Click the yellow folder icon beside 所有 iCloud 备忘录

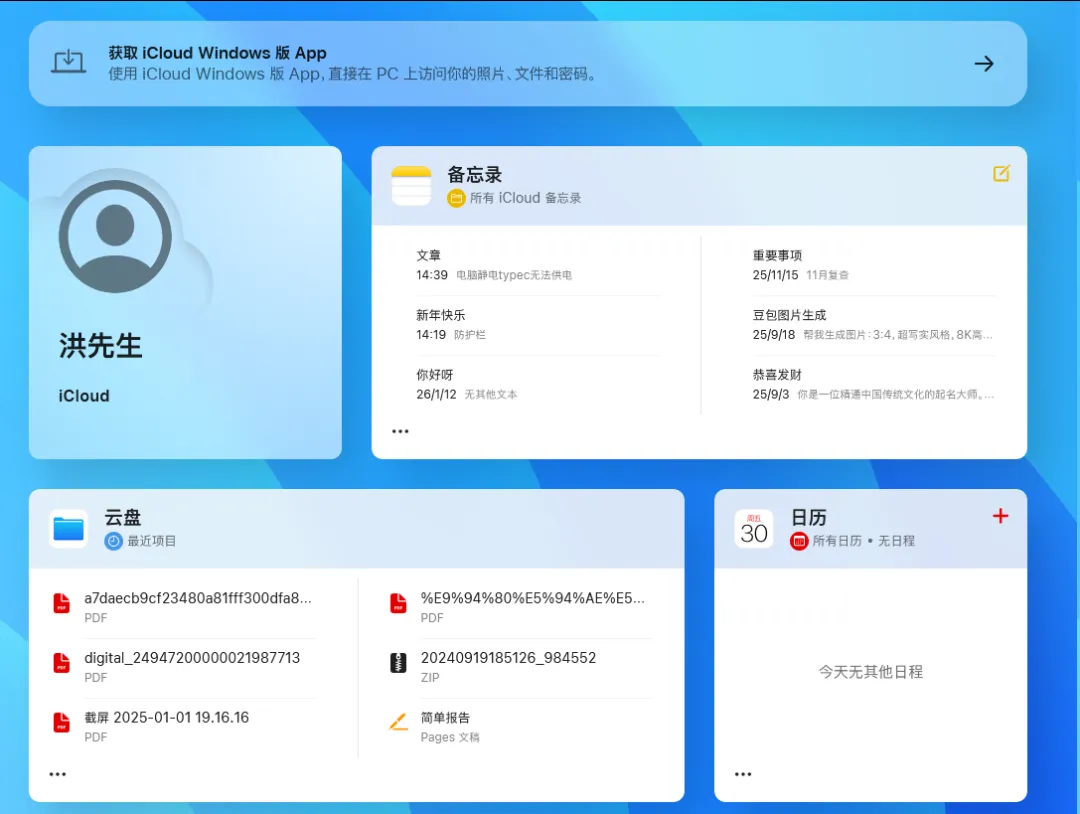456,198
